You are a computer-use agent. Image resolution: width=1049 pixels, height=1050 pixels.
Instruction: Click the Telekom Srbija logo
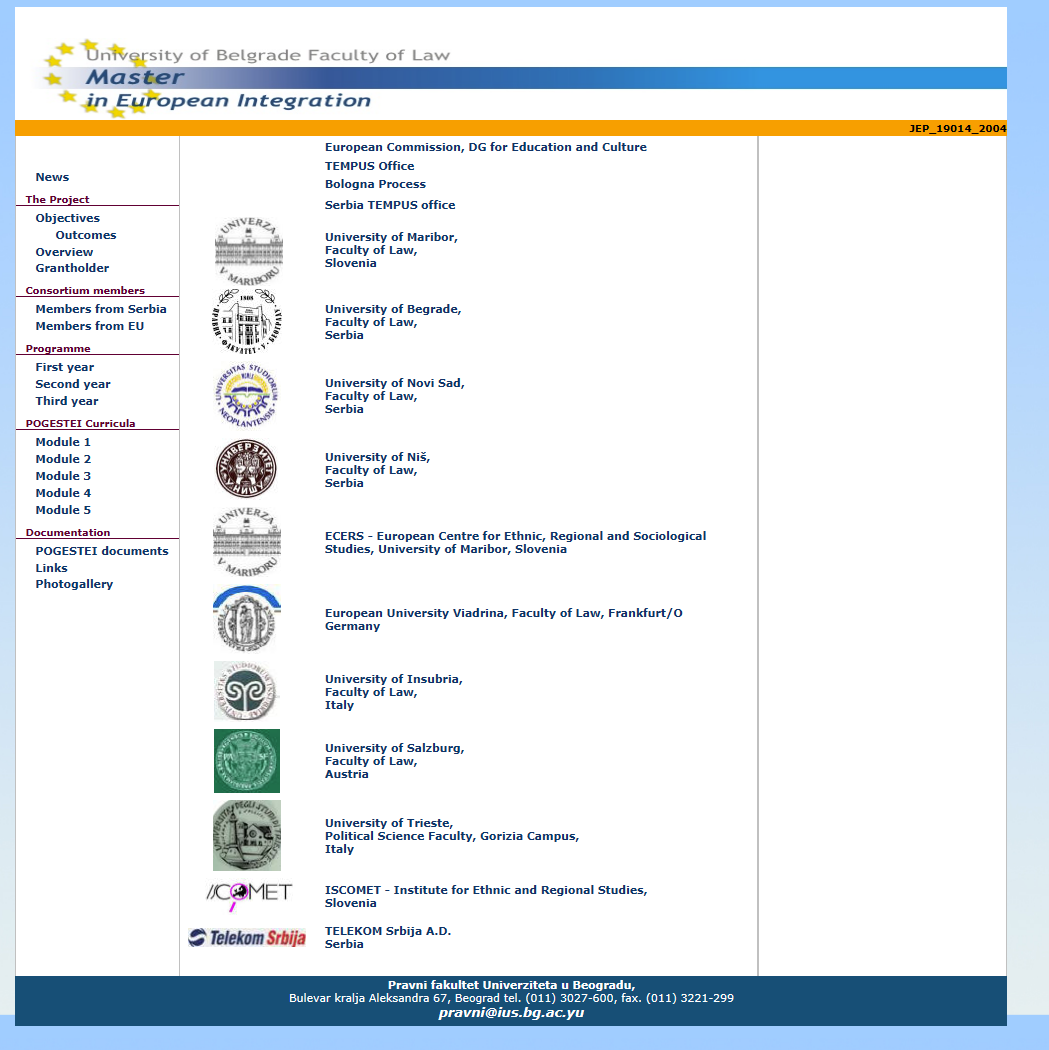(247, 938)
